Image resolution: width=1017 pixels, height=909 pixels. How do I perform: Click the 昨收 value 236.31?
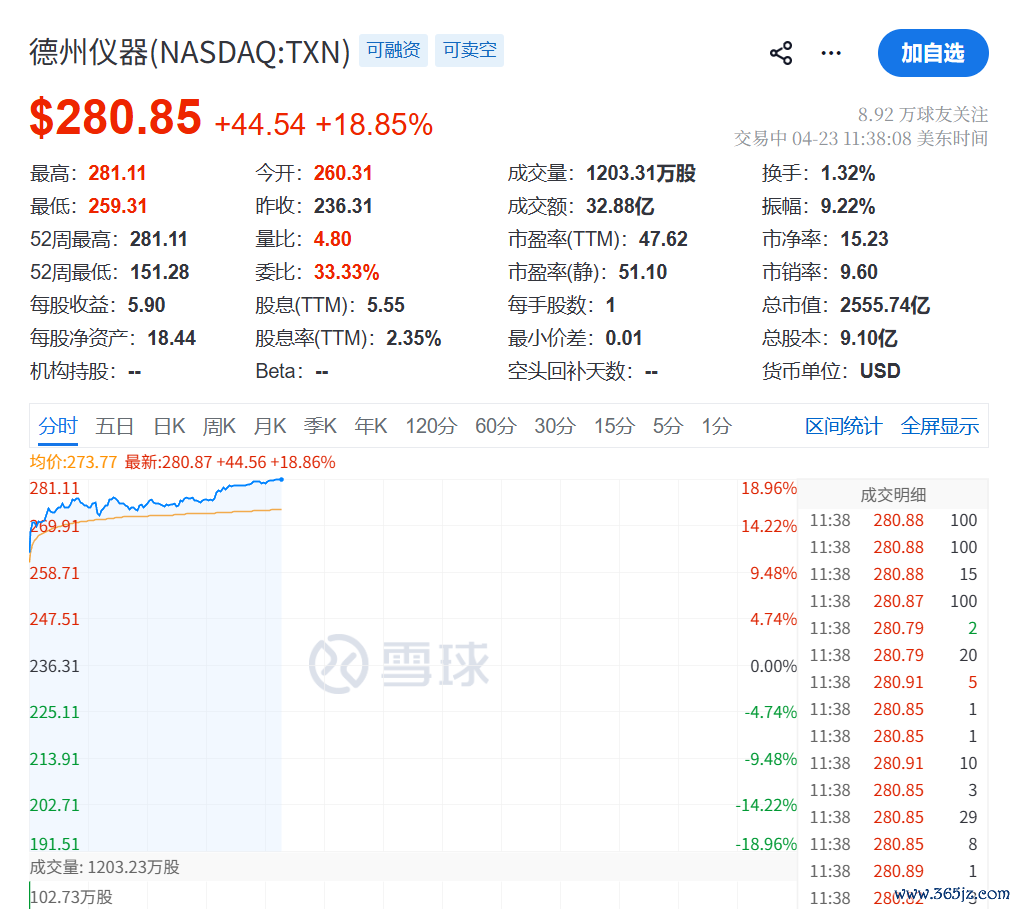pos(343,206)
